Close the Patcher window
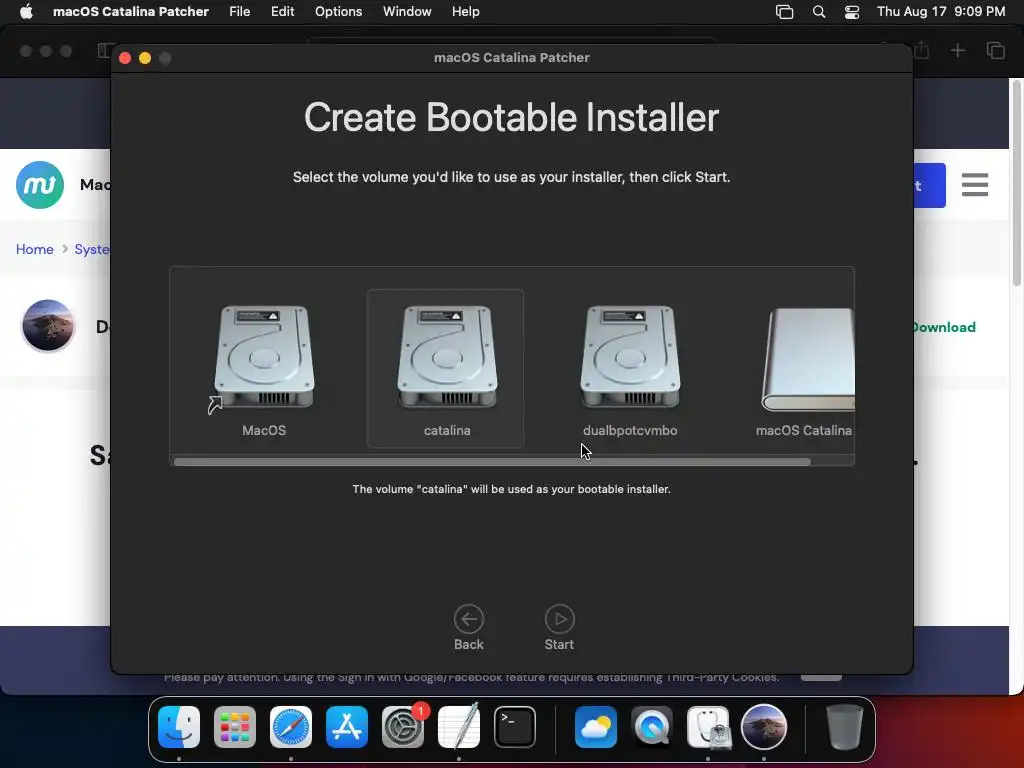This screenshot has width=1024, height=768. [125, 58]
